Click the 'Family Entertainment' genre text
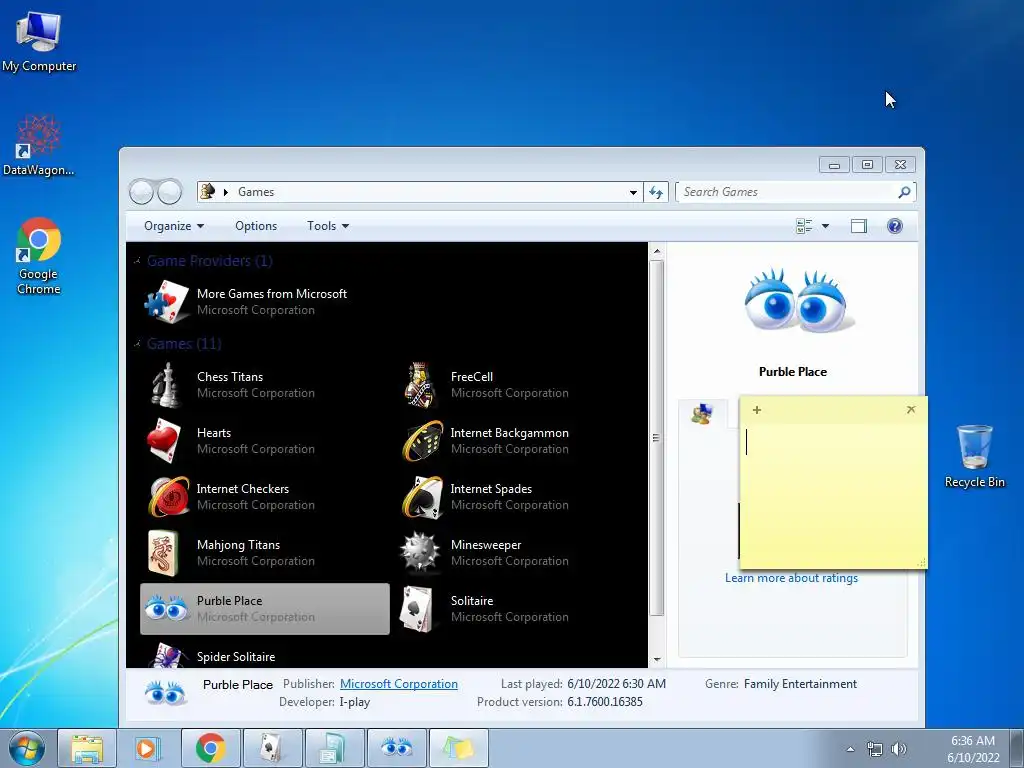This screenshot has height=768, width=1024. [x=800, y=684]
